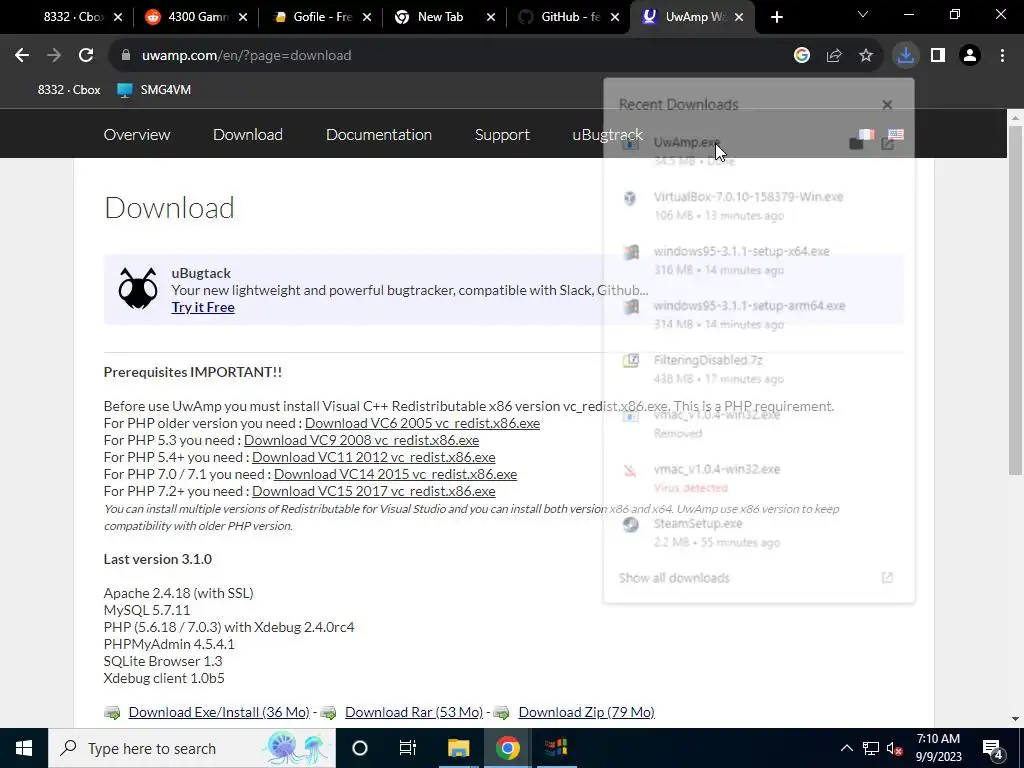Image resolution: width=1024 pixels, height=768 pixels.
Task: Click the scrollbar down arrow
Action: coord(1015,718)
